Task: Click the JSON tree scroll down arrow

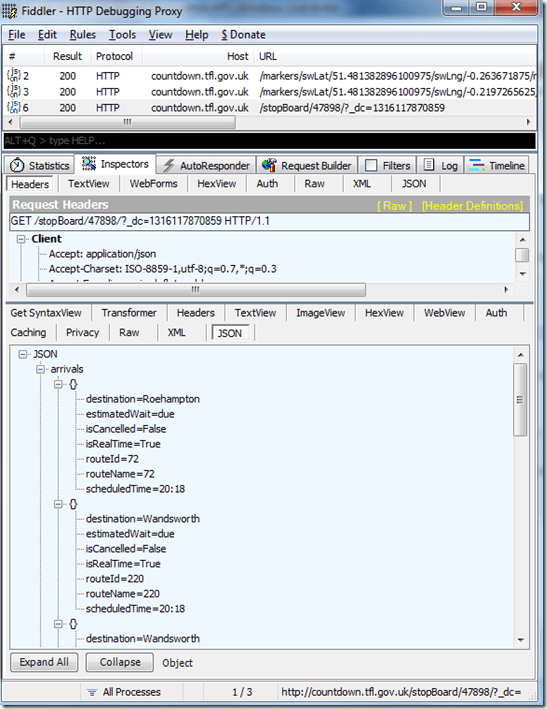Action: point(521,640)
